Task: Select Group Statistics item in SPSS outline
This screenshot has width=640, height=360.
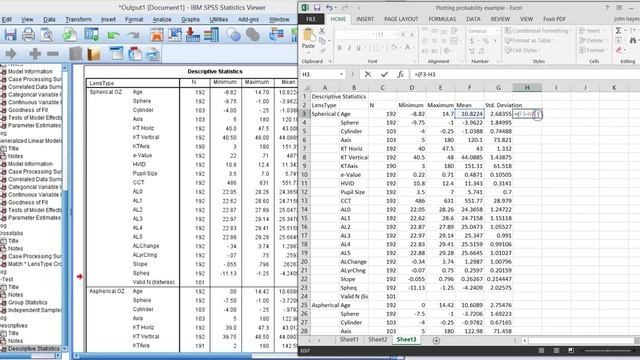Action: click(28, 302)
